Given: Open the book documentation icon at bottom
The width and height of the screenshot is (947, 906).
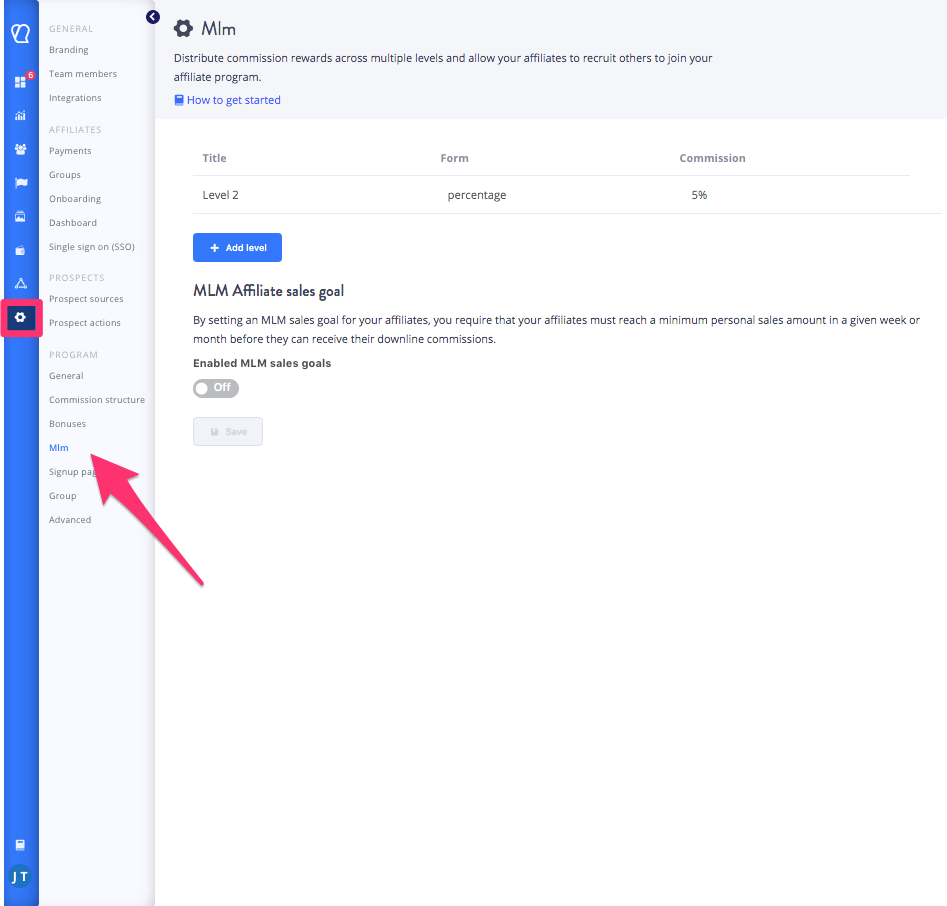Looking at the screenshot, I should 20,844.
